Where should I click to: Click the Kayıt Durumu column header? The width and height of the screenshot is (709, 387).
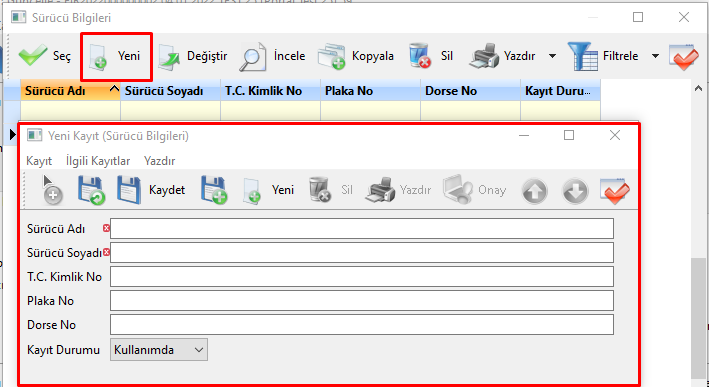(x=560, y=91)
